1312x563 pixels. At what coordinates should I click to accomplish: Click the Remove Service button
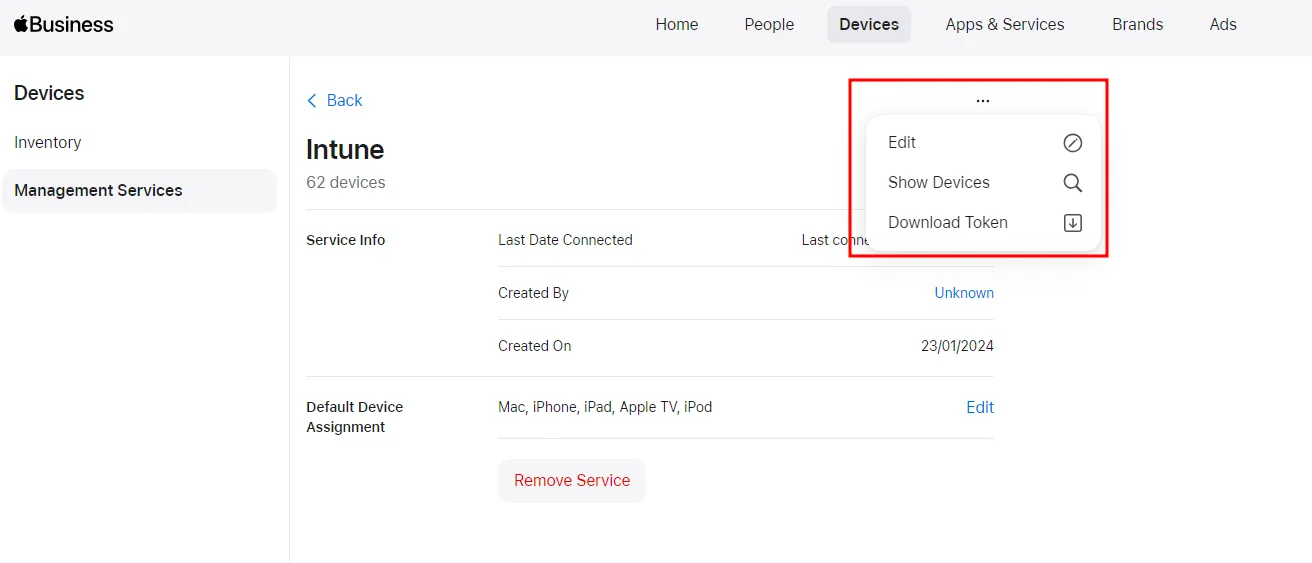click(572, 481)
